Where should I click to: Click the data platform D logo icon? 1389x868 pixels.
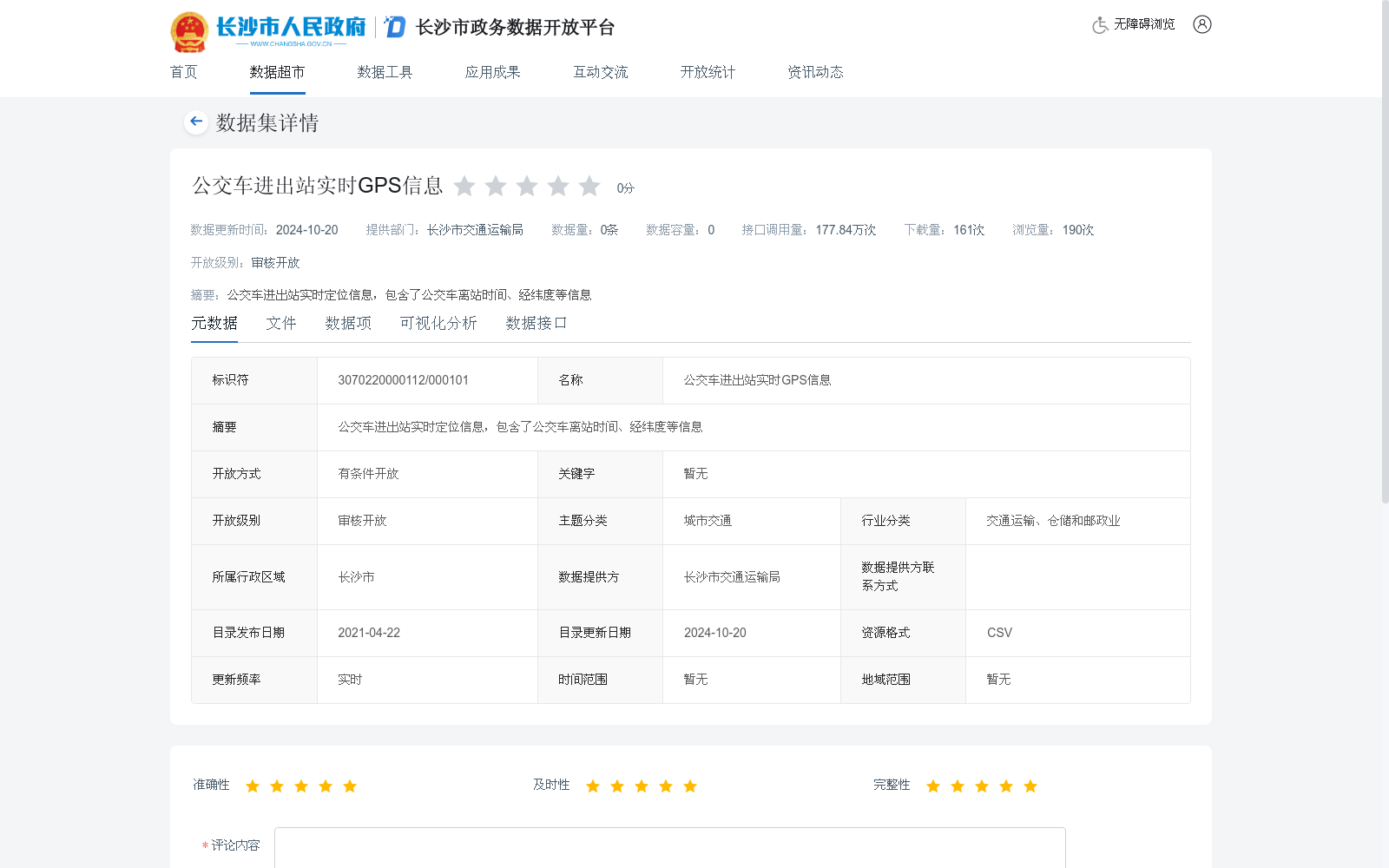[x=395, y=27]
